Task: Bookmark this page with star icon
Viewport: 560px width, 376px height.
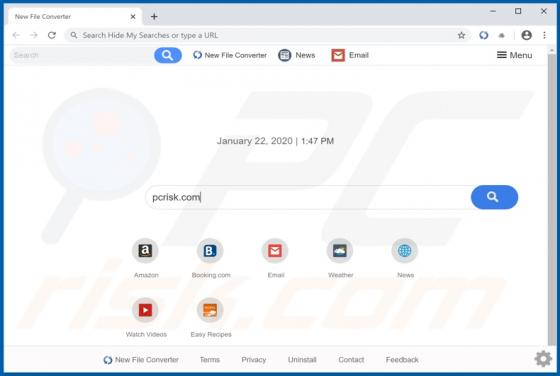Action: [x=461, y=35]
